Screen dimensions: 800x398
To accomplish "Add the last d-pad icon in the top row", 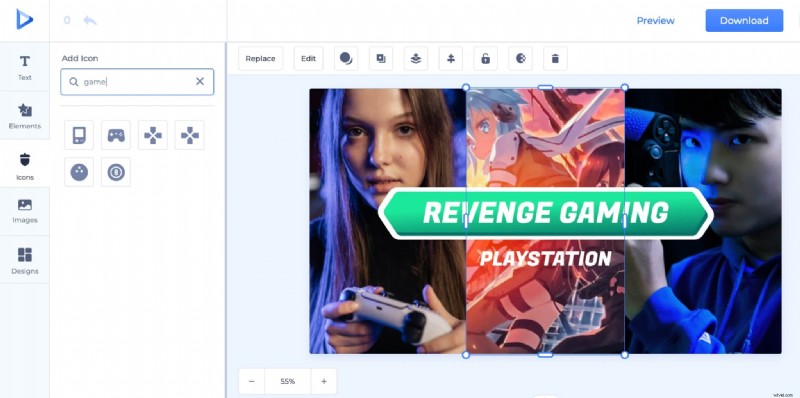I will point(190,135).
